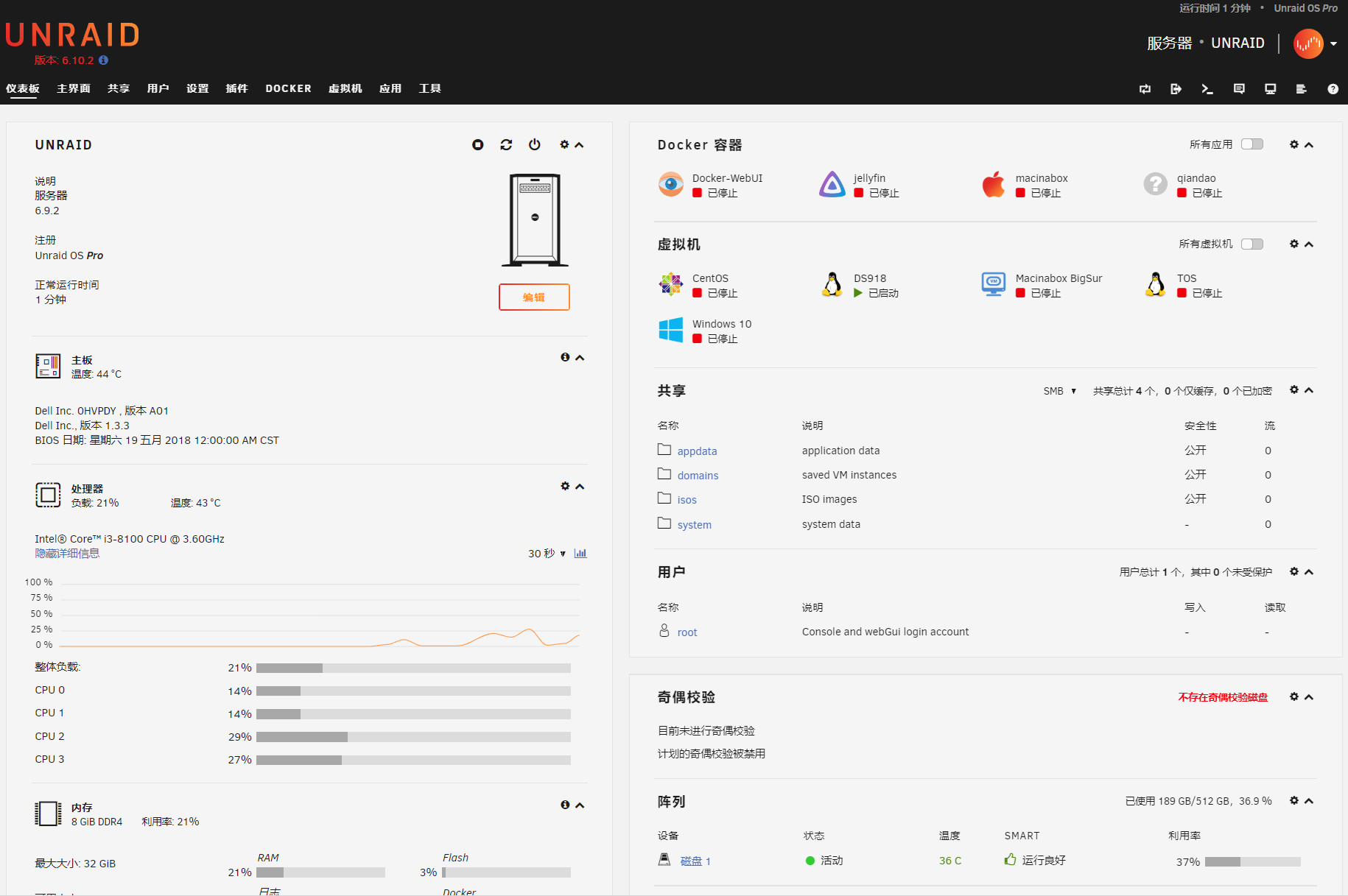Open the isos share link
This screenshot has width=1348, height=896.
pos(687,500)
